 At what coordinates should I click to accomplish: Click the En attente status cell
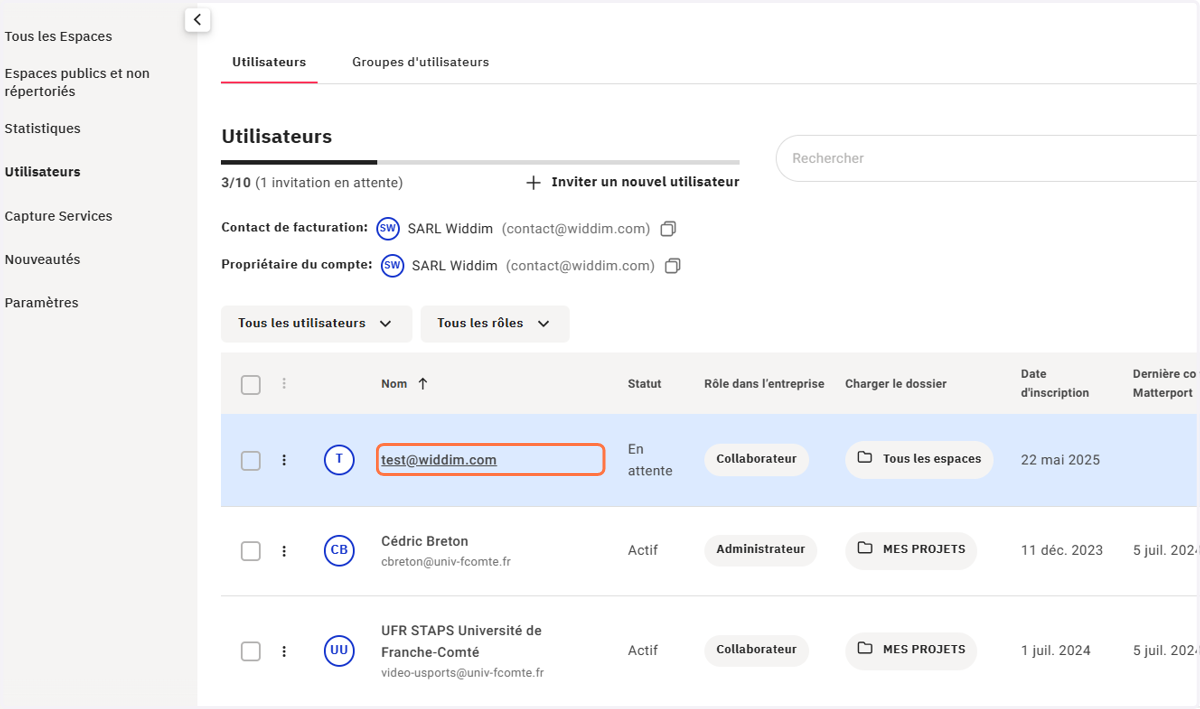[x=650, y=460]
